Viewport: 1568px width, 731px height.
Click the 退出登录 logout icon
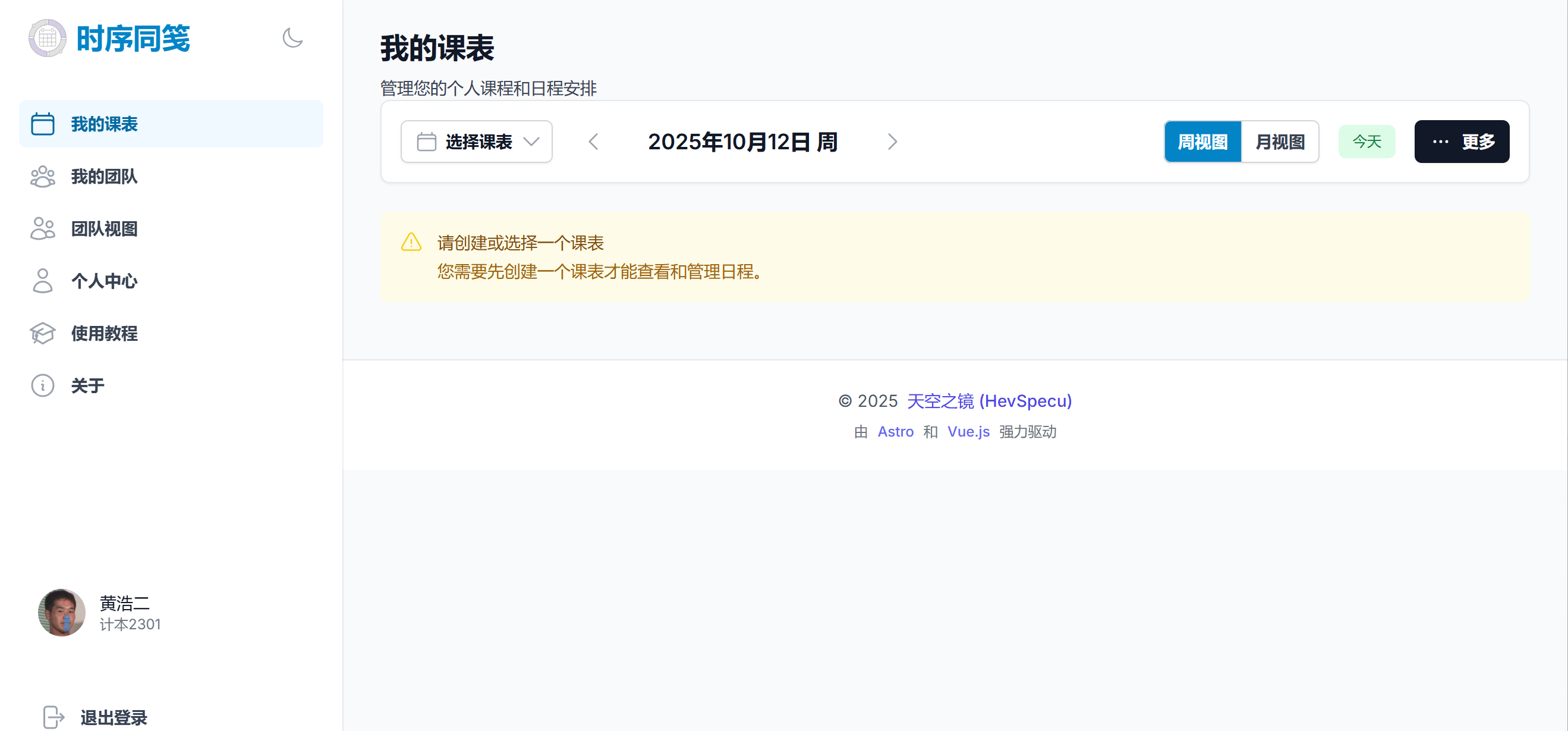(x=53, y=717)
